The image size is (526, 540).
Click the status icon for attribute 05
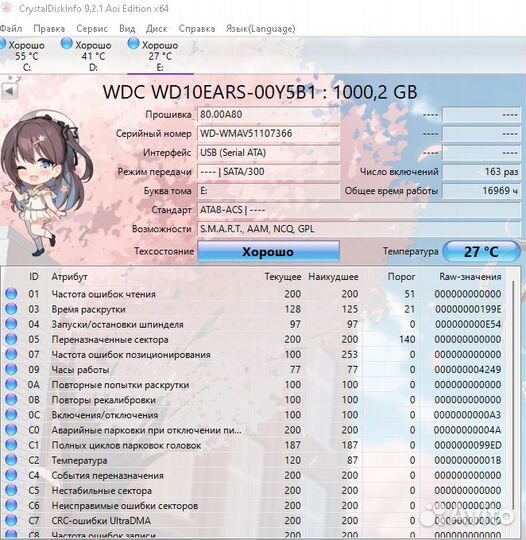11,339
